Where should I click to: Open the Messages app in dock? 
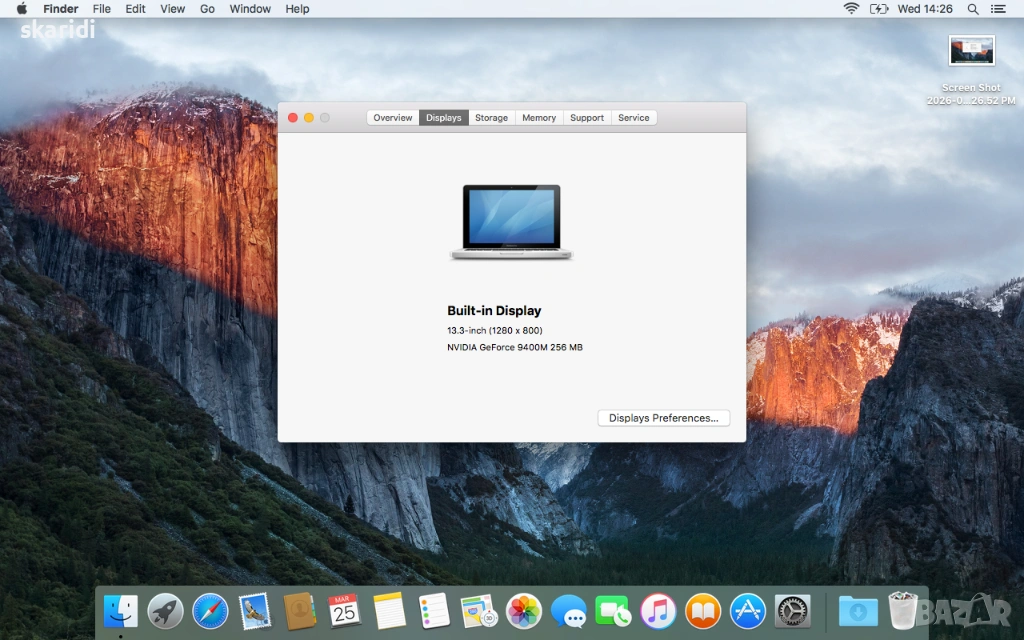(x=569, y=610)
